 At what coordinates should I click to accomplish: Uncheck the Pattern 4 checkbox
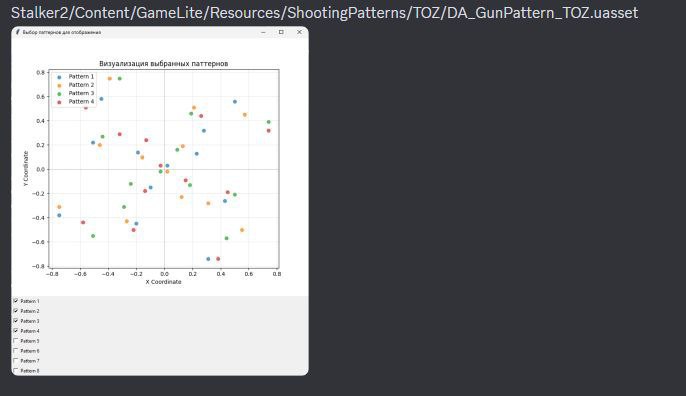click(x=16, y=331)
